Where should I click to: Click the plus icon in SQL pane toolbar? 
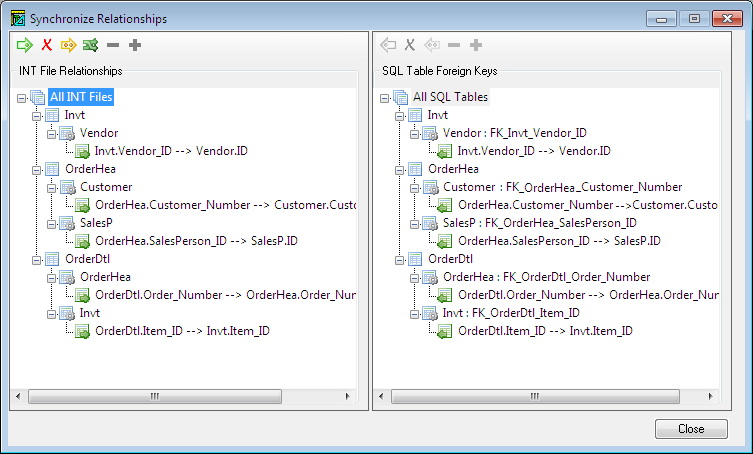point(476,45)
